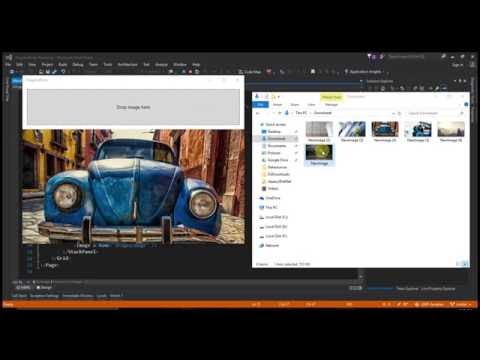Open the Project menu in Visual Studio
Viewport: 480px width, 360px height.
click(47, 64)
